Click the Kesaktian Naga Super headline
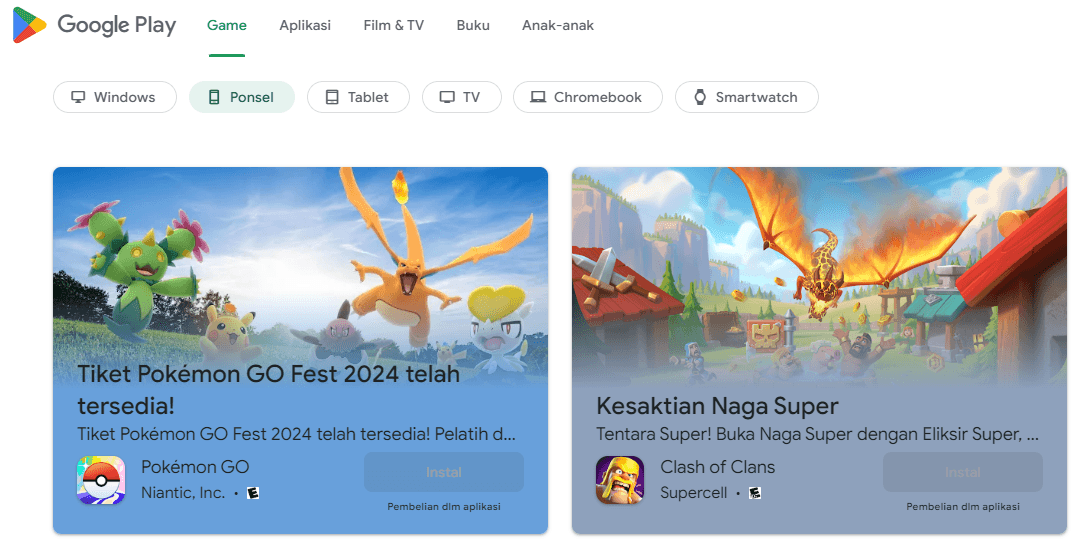 point(717,406)
